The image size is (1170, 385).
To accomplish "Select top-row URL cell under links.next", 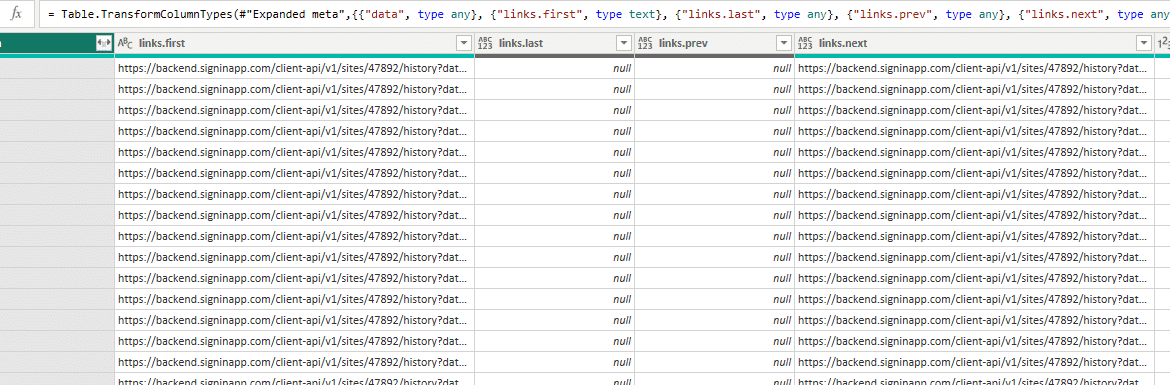I will point(975,69).
